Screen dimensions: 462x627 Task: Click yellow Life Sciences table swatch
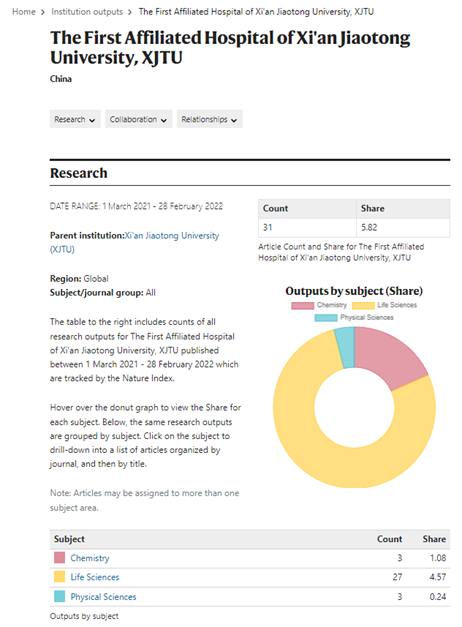point(60,577)
